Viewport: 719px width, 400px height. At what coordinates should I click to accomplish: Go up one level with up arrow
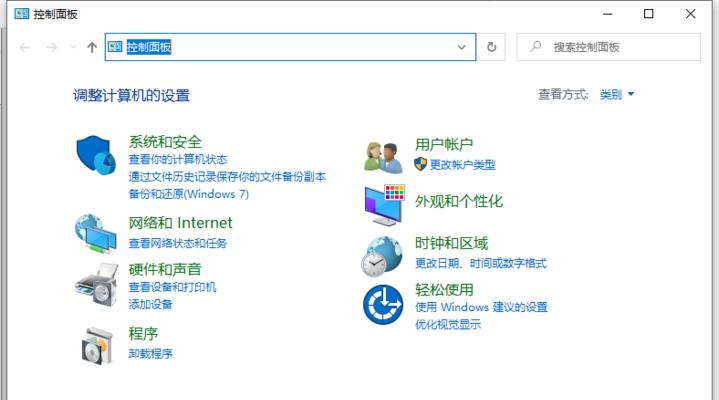[x=92, y=47]
